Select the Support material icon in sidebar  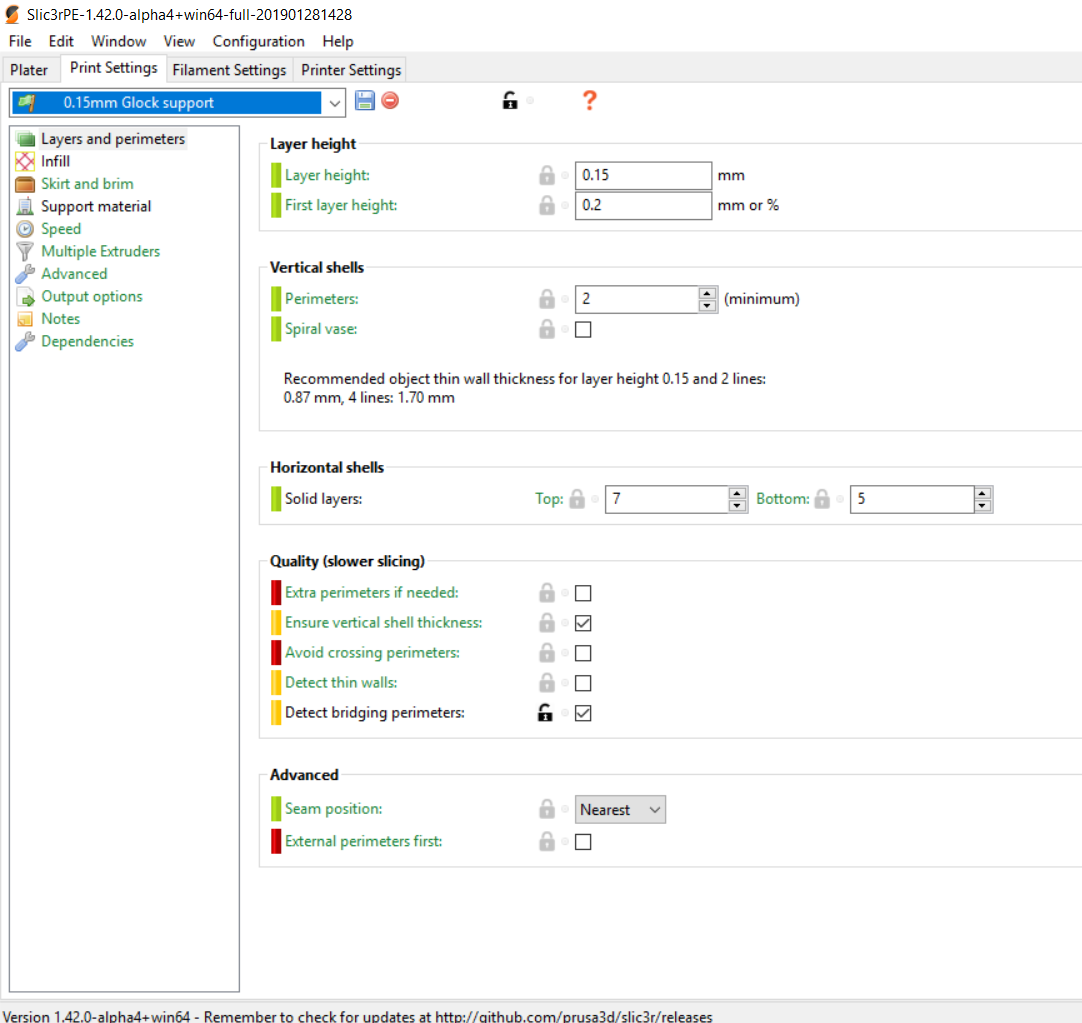pyautogui.click(x=25, y=207)
